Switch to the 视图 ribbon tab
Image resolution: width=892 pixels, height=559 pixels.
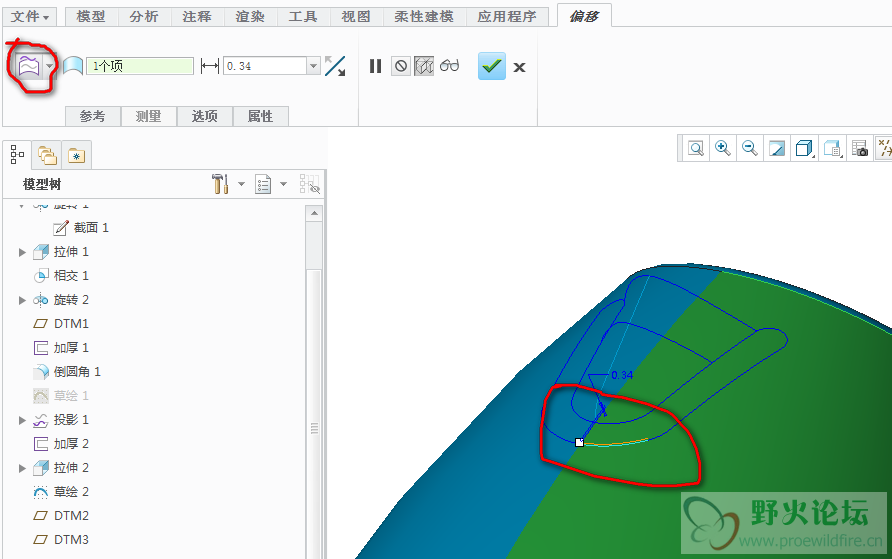[356, 16]
